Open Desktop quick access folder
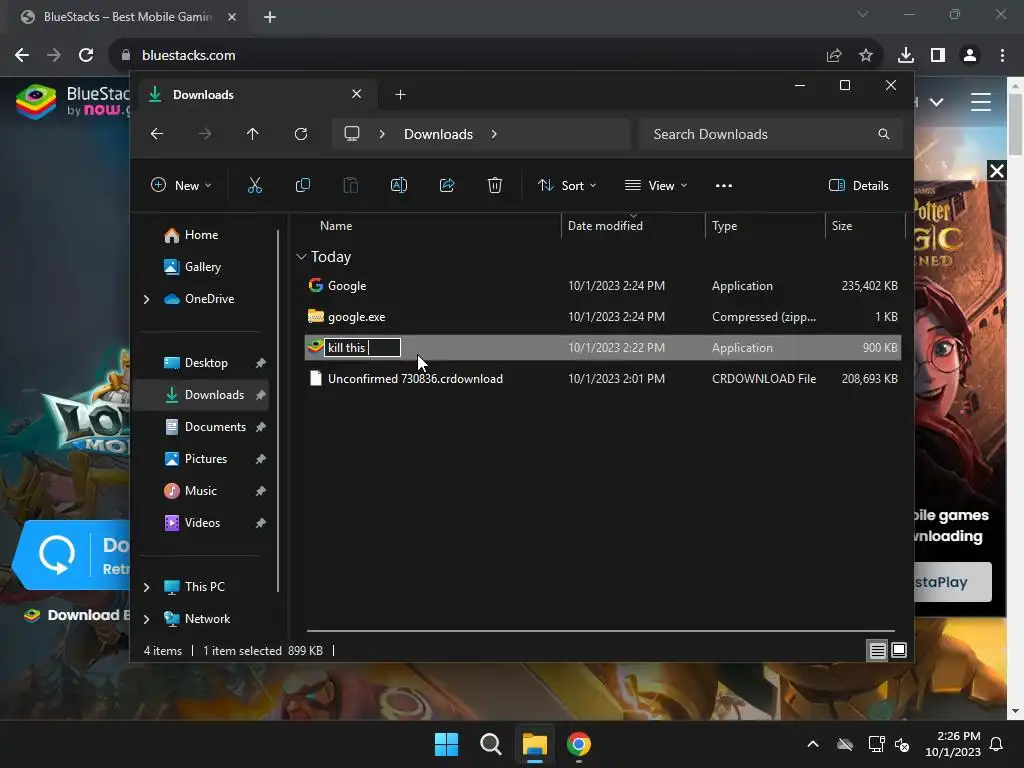 pyautogui.click(x=206, y=363)
